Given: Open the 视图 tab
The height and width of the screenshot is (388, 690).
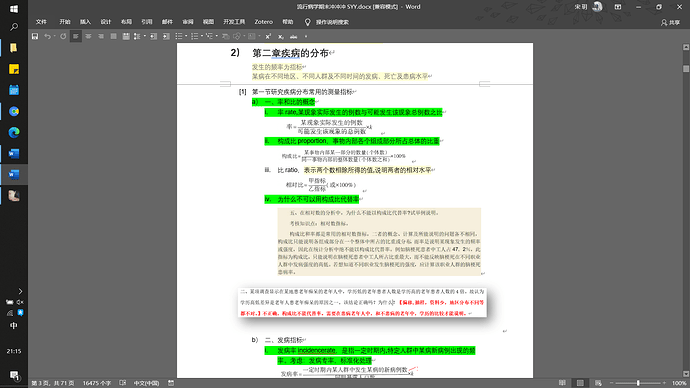Looking at the screenshot, I should pyautogui.click(x=208, y=22).
